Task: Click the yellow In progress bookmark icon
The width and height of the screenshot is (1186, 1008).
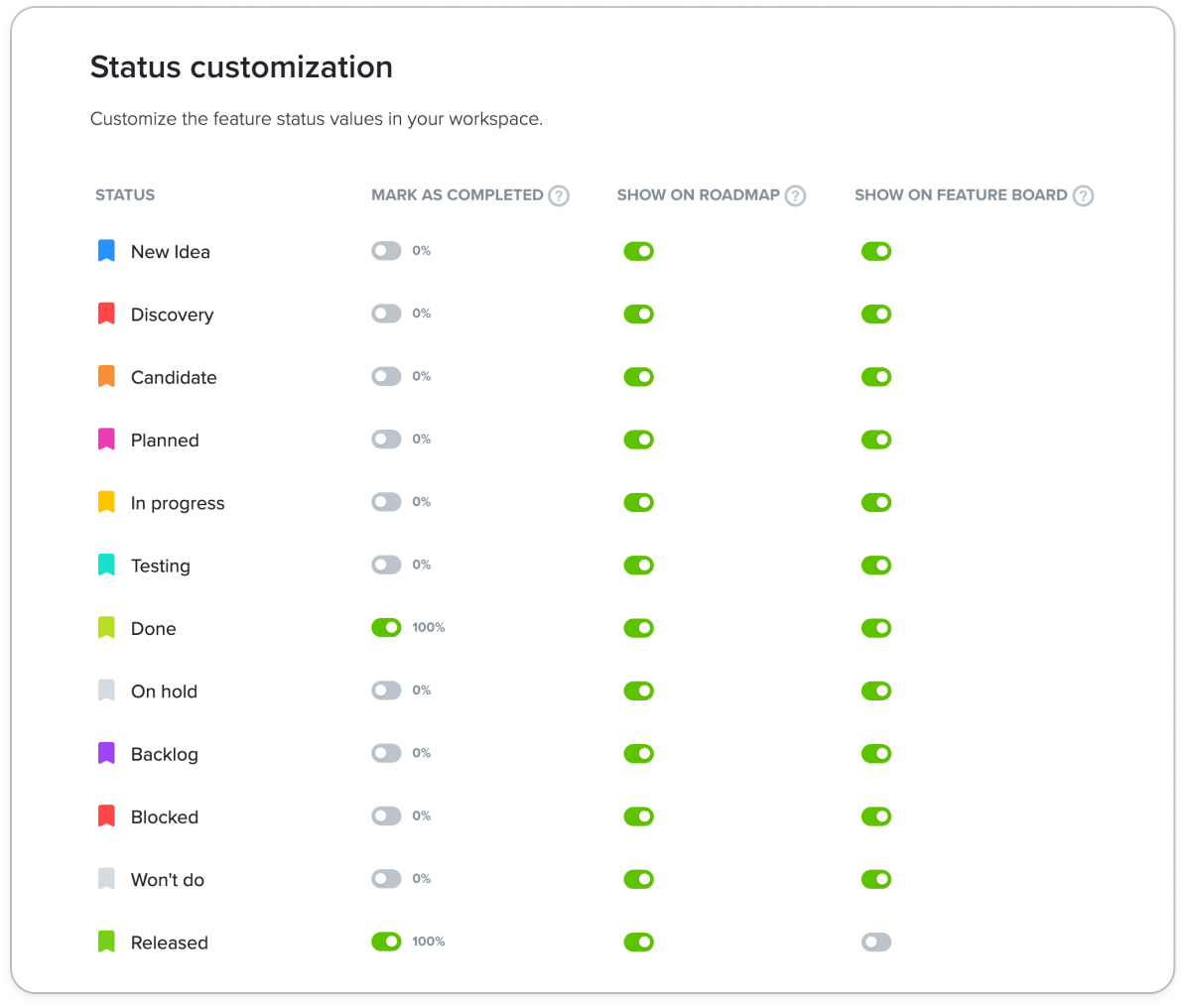Action: tap(106, 502)
